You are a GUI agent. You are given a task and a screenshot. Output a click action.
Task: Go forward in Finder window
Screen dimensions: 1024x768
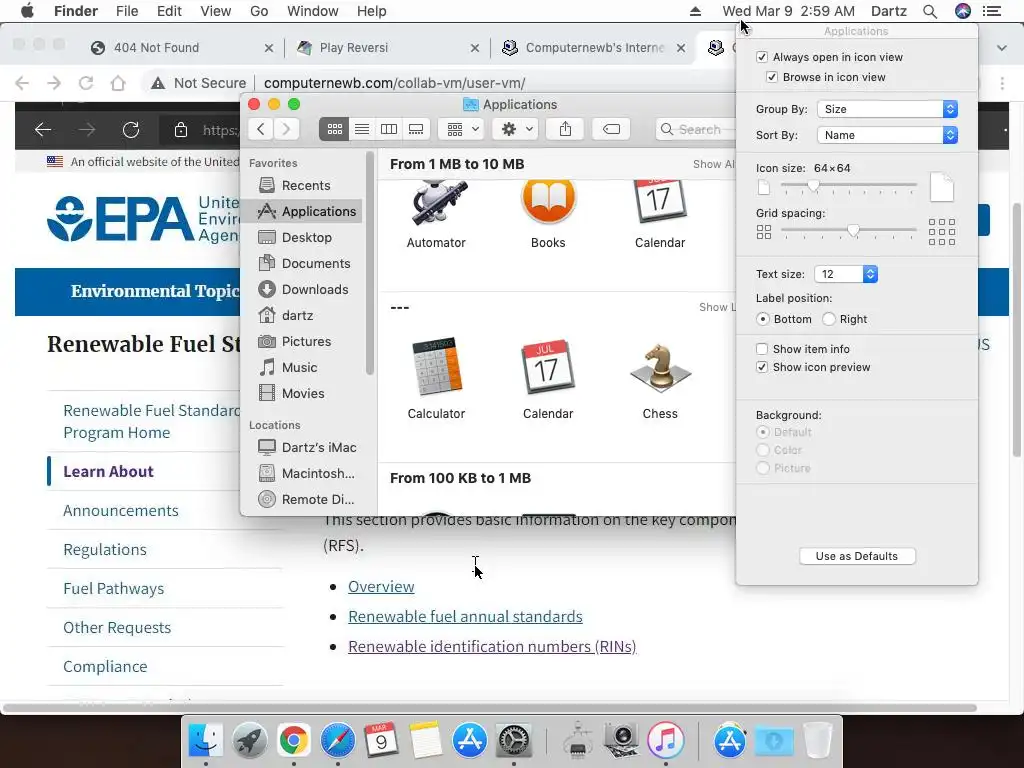pos(286,129)
